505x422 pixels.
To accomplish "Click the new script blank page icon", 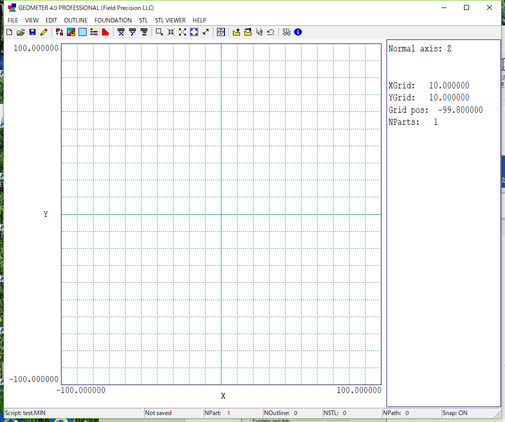I will [x=9, y=32].
